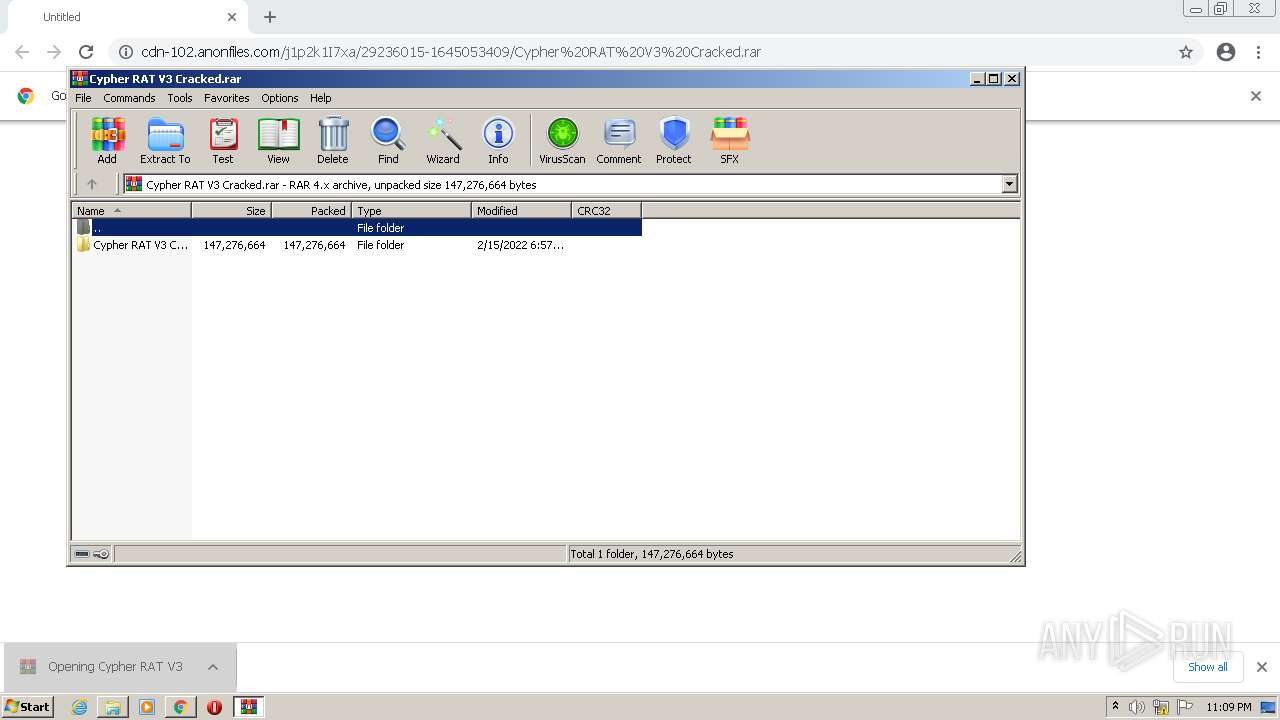Open the Find magnifier tool
Viewport: 1280px width, 720px height.
(388, 140)
